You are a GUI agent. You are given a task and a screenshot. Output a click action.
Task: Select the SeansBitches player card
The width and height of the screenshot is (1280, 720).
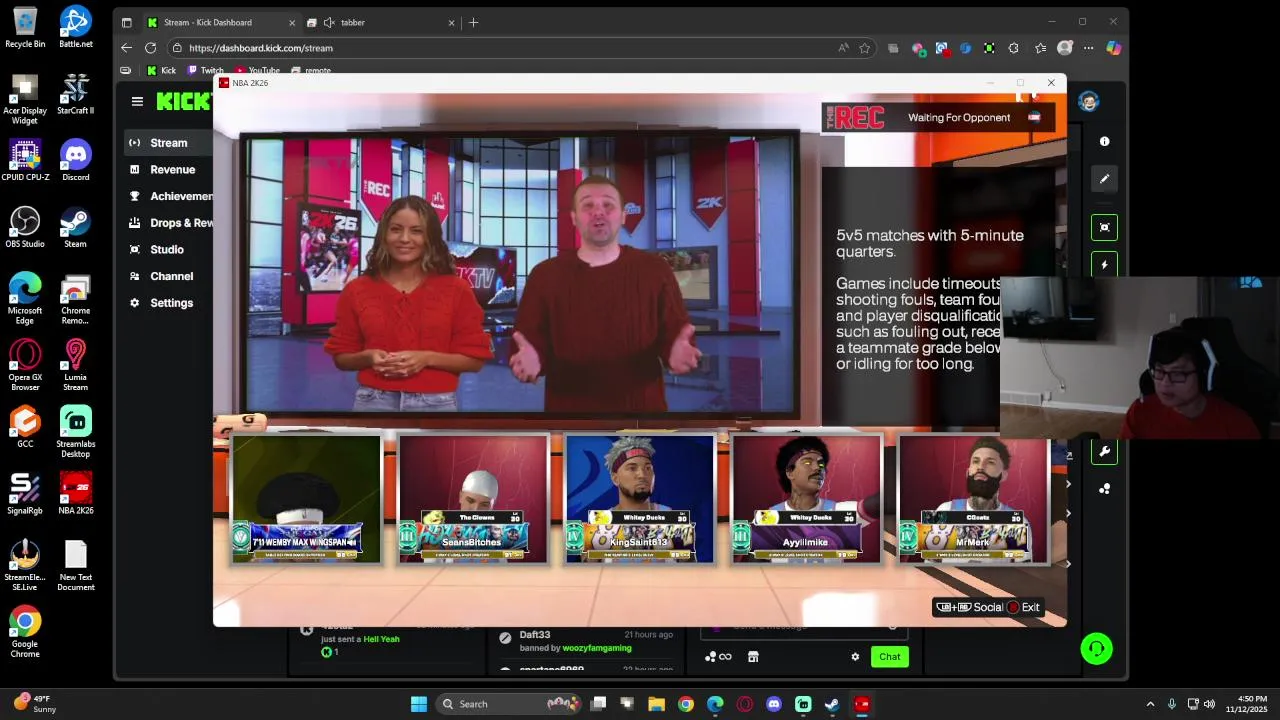pyautogui.click(x=472, y=499)
